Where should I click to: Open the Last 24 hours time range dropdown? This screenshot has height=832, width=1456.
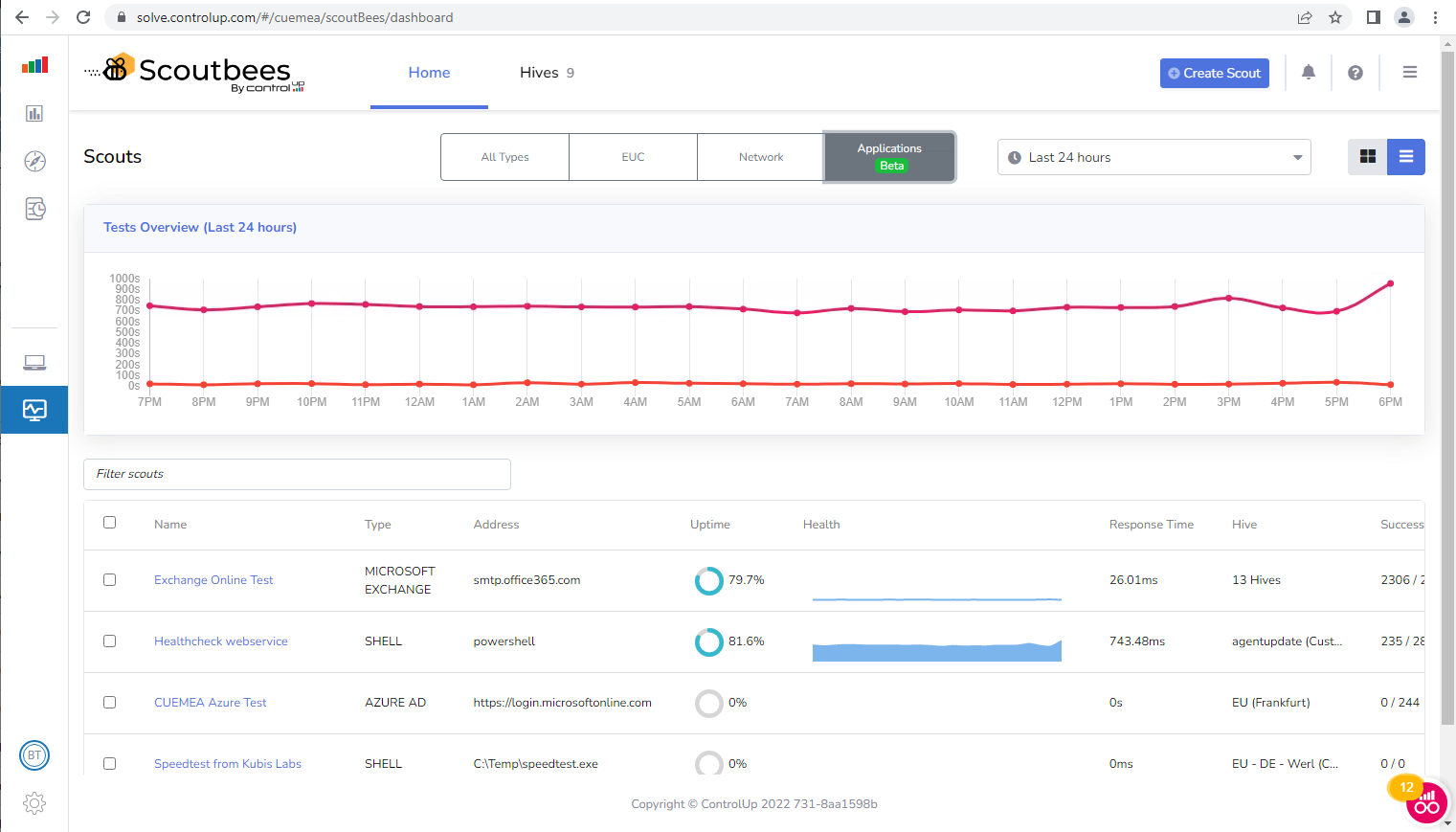click(1154, 156)
